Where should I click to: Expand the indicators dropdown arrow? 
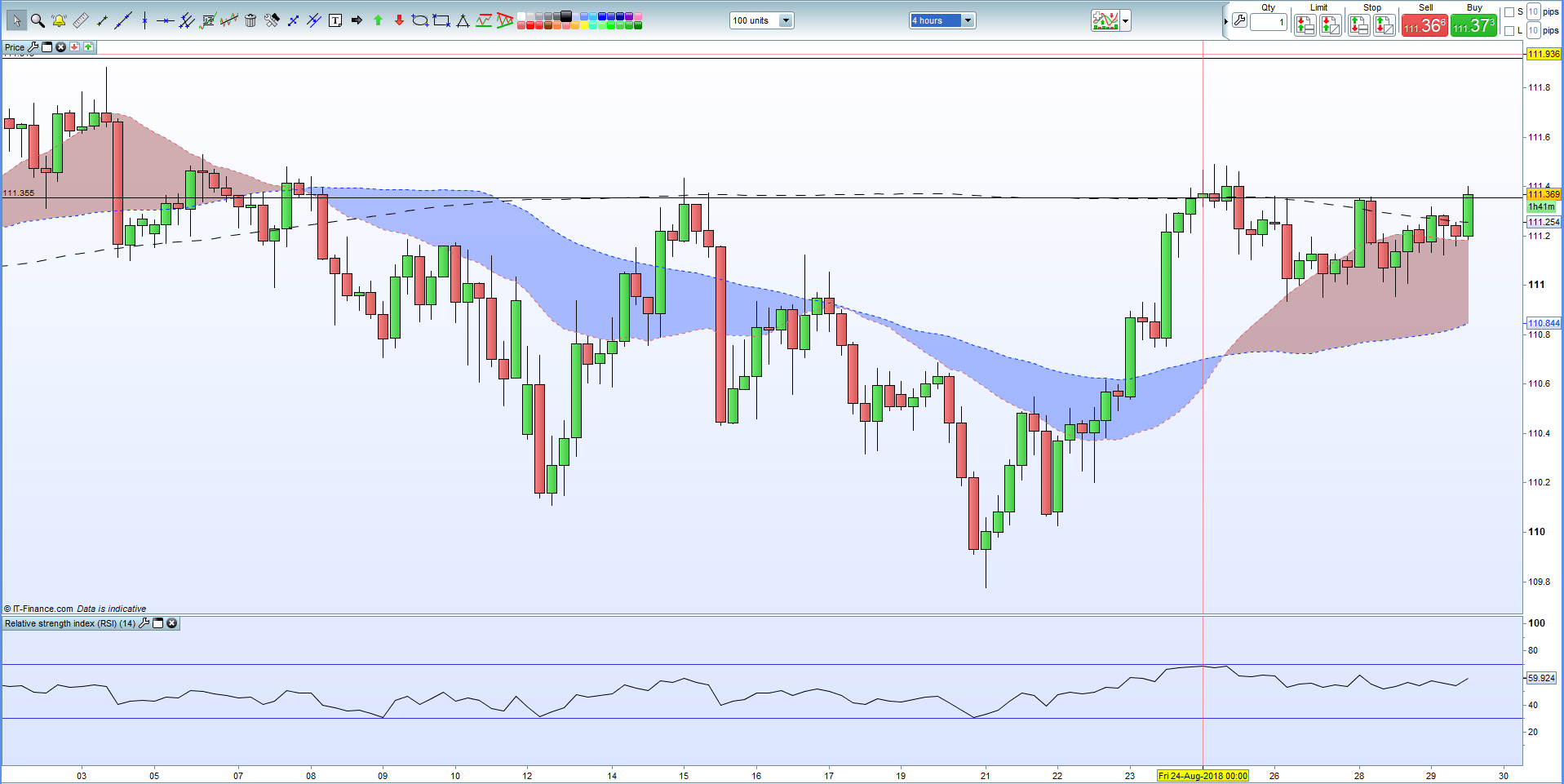[x=1127, y=20]
